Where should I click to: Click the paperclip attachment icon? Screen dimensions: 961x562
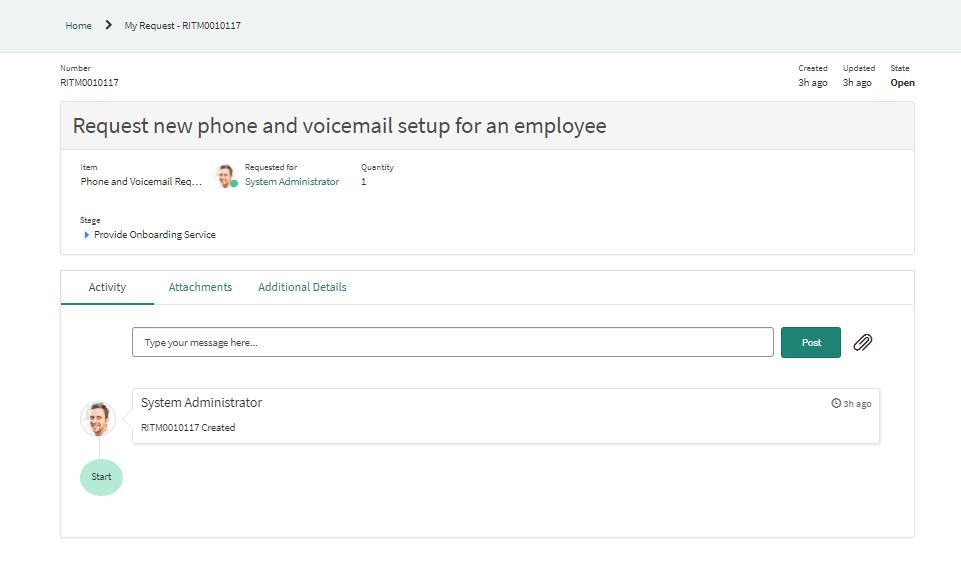[862, 342]
